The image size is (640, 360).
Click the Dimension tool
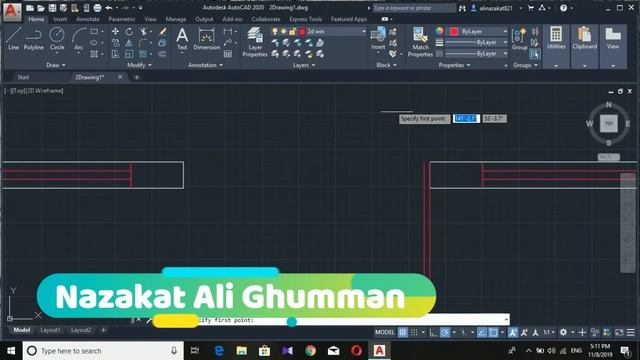[207, 39]
